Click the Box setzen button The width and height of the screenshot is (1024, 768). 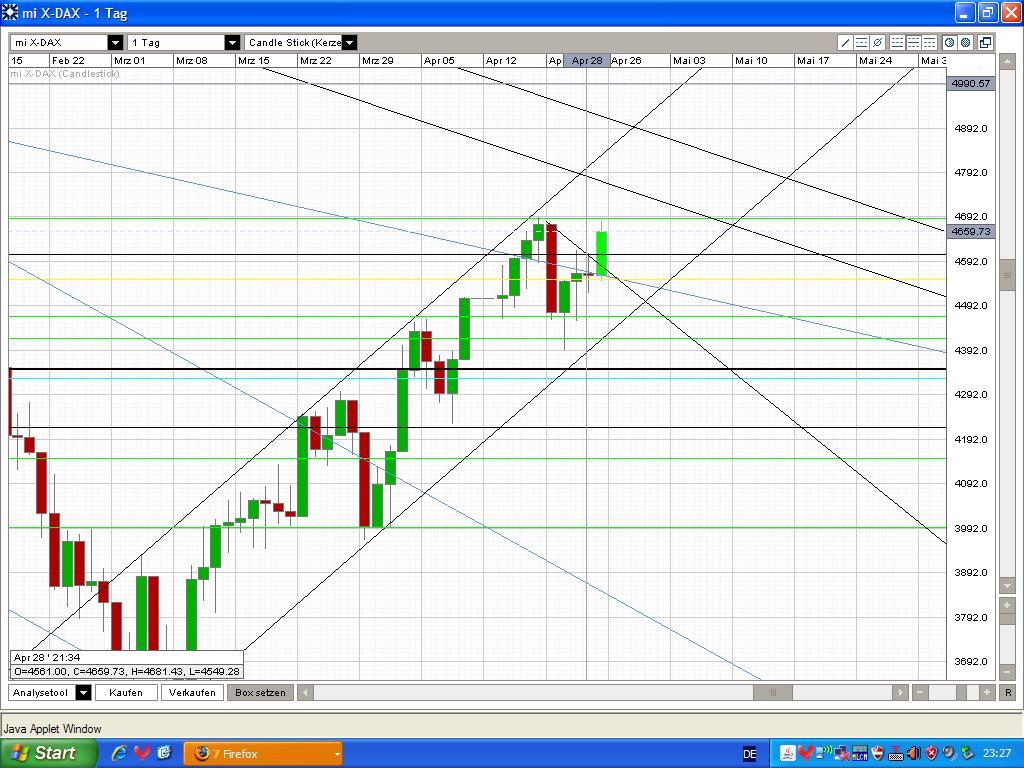(259, 692)
